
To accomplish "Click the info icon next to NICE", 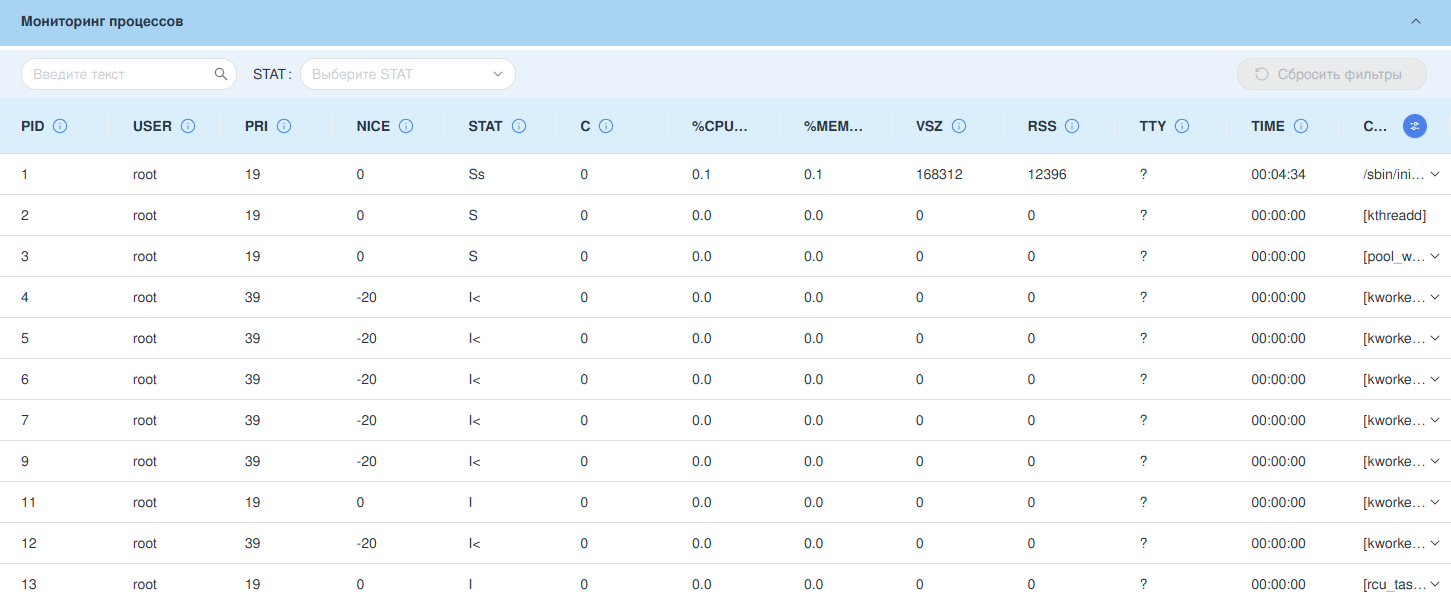I will 406,126.
